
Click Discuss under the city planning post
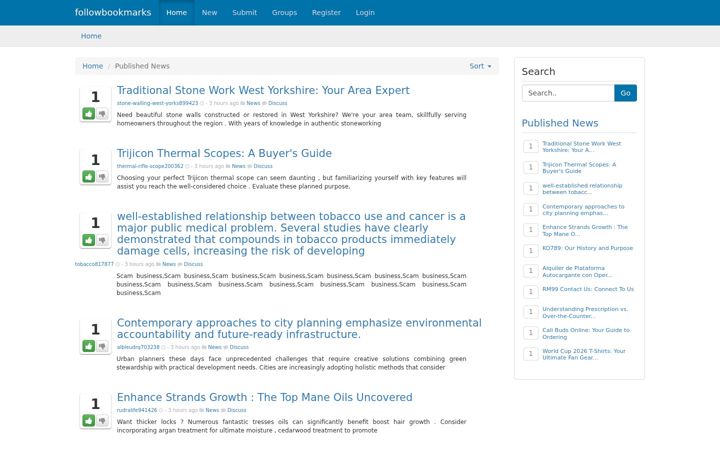click(x=239, y=347)
